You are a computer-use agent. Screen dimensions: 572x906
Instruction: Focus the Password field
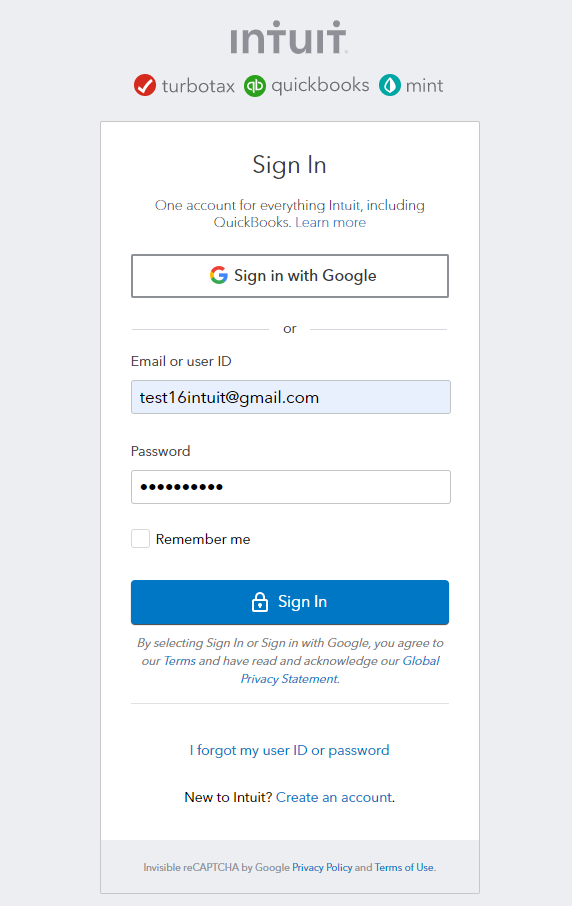click(291, 487)
